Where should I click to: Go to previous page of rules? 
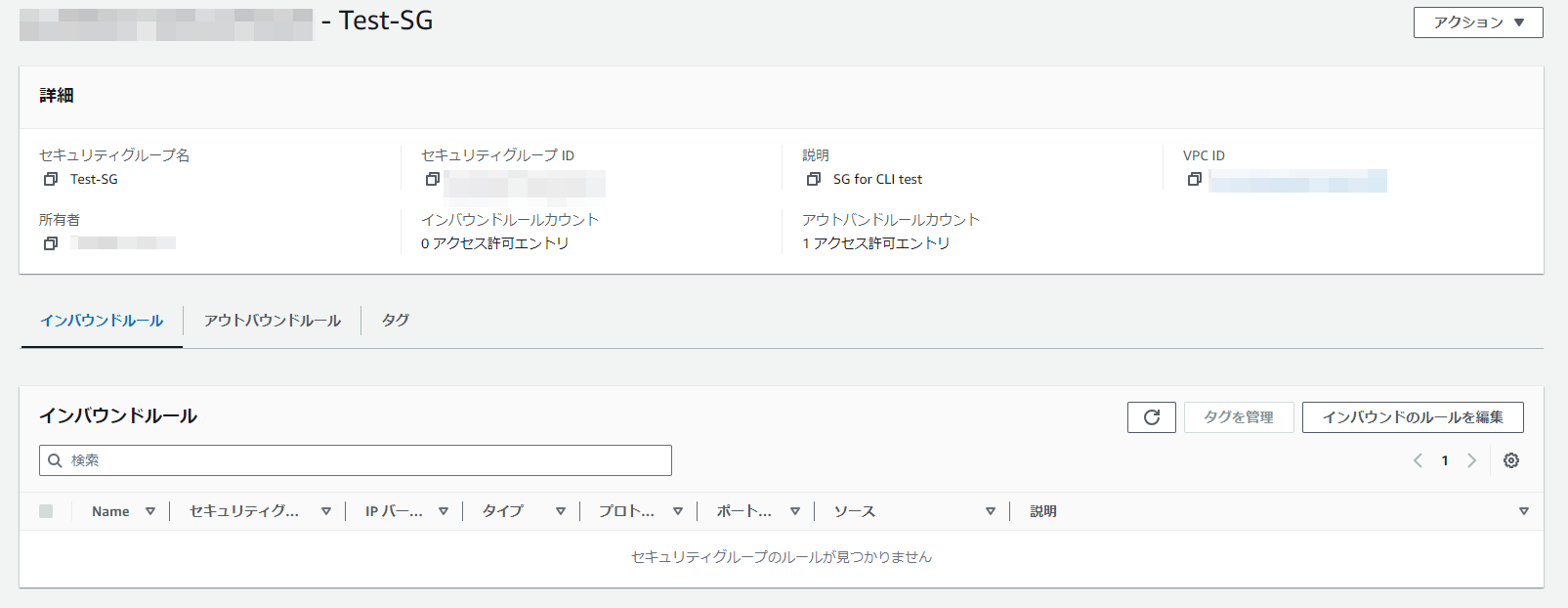point(1418,460)
